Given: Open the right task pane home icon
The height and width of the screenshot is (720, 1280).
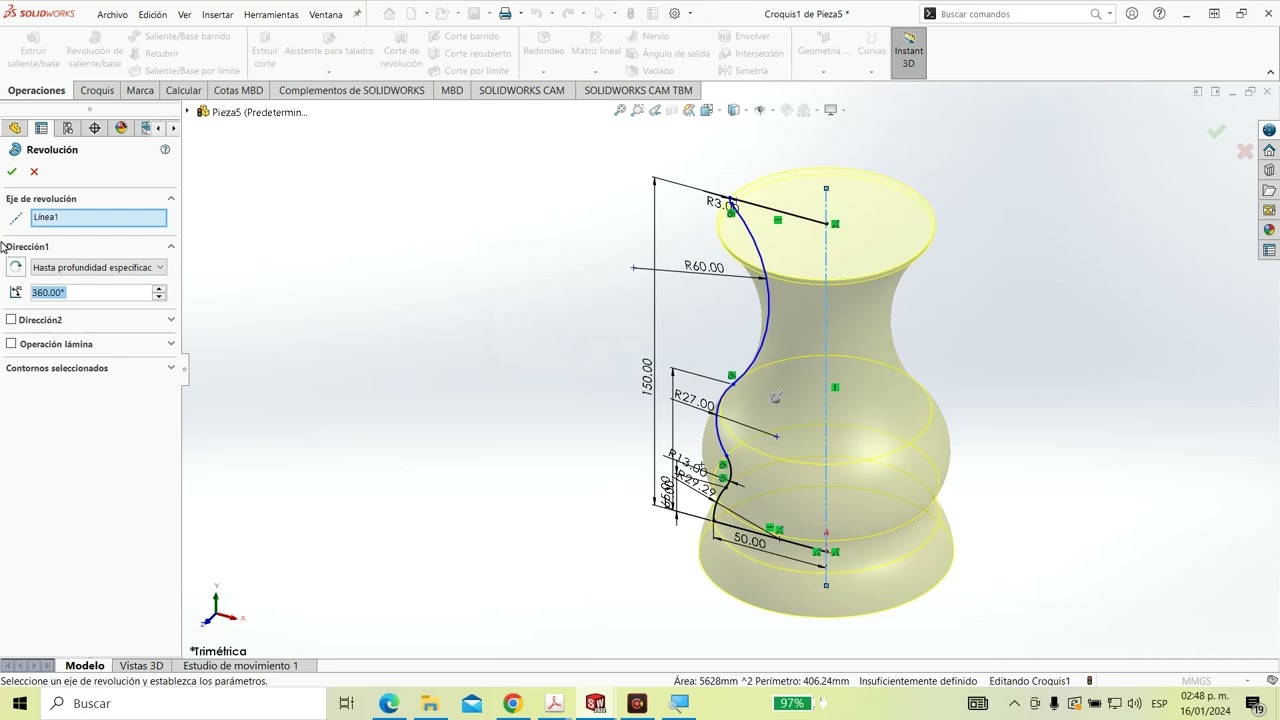Looking at the screenshot, I should point(1269,150).
